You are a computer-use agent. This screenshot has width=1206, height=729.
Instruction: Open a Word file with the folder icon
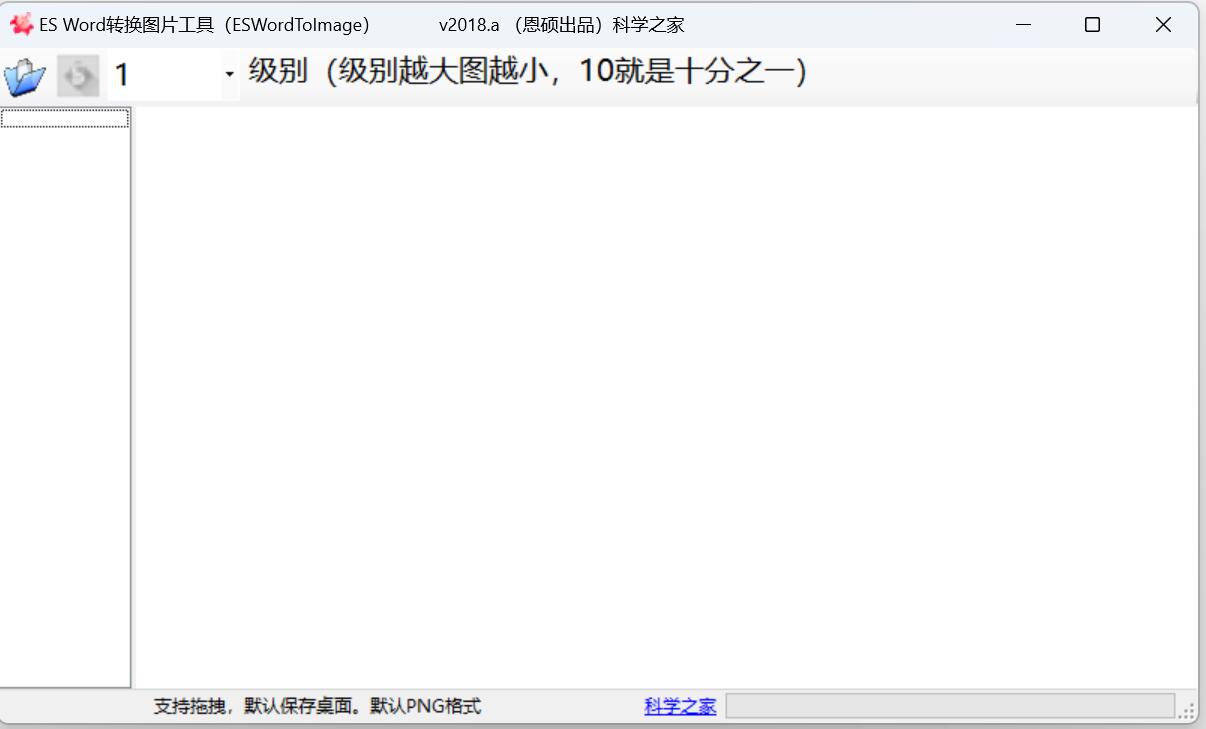pyautogui.click(x=26, y=76)
